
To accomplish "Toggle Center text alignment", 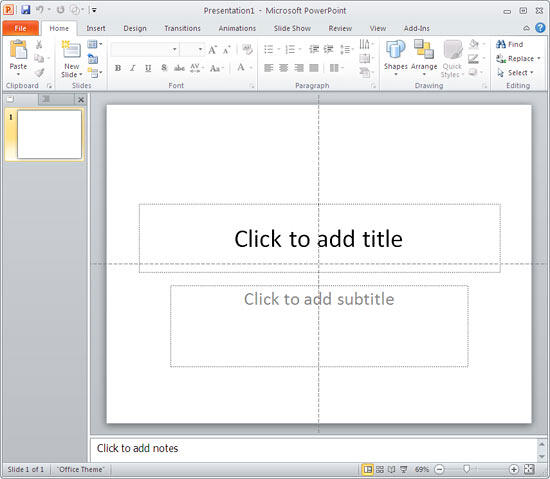I will tap(283, 68).
